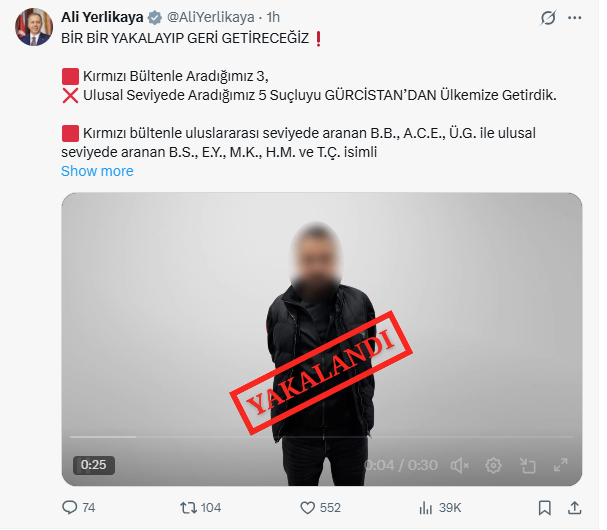Click the share upload icon
This screenshot has height=530, width=607.
point(574,508)
